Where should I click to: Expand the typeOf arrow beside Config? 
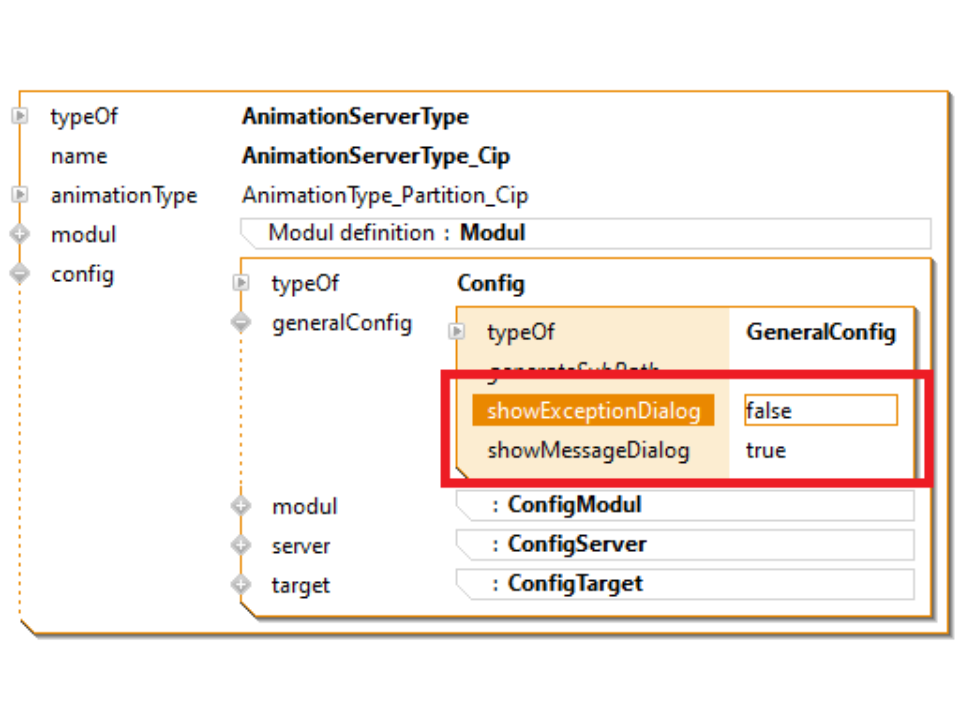(240, 283)
